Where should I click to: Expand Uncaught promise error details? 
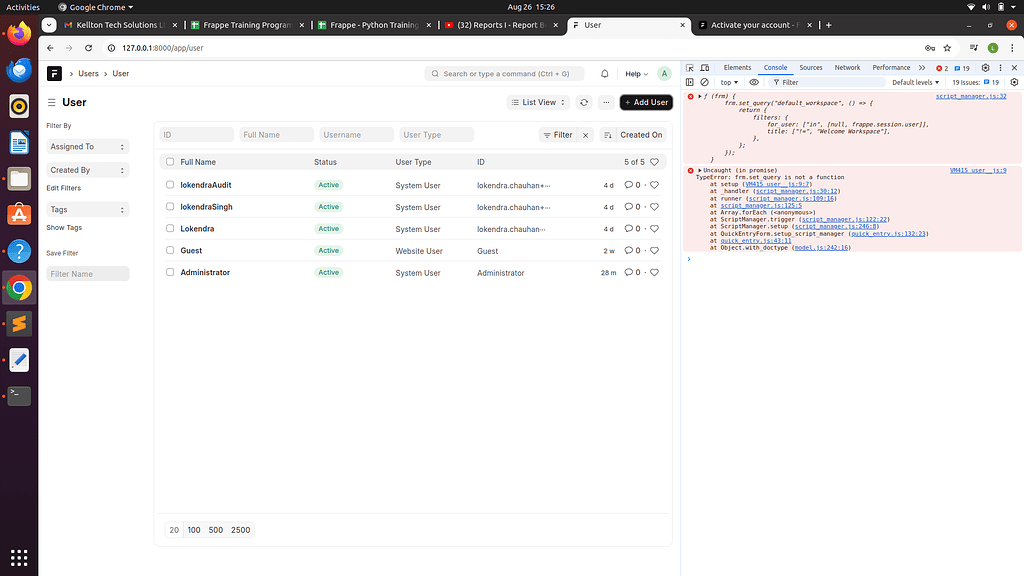point(699,170)
